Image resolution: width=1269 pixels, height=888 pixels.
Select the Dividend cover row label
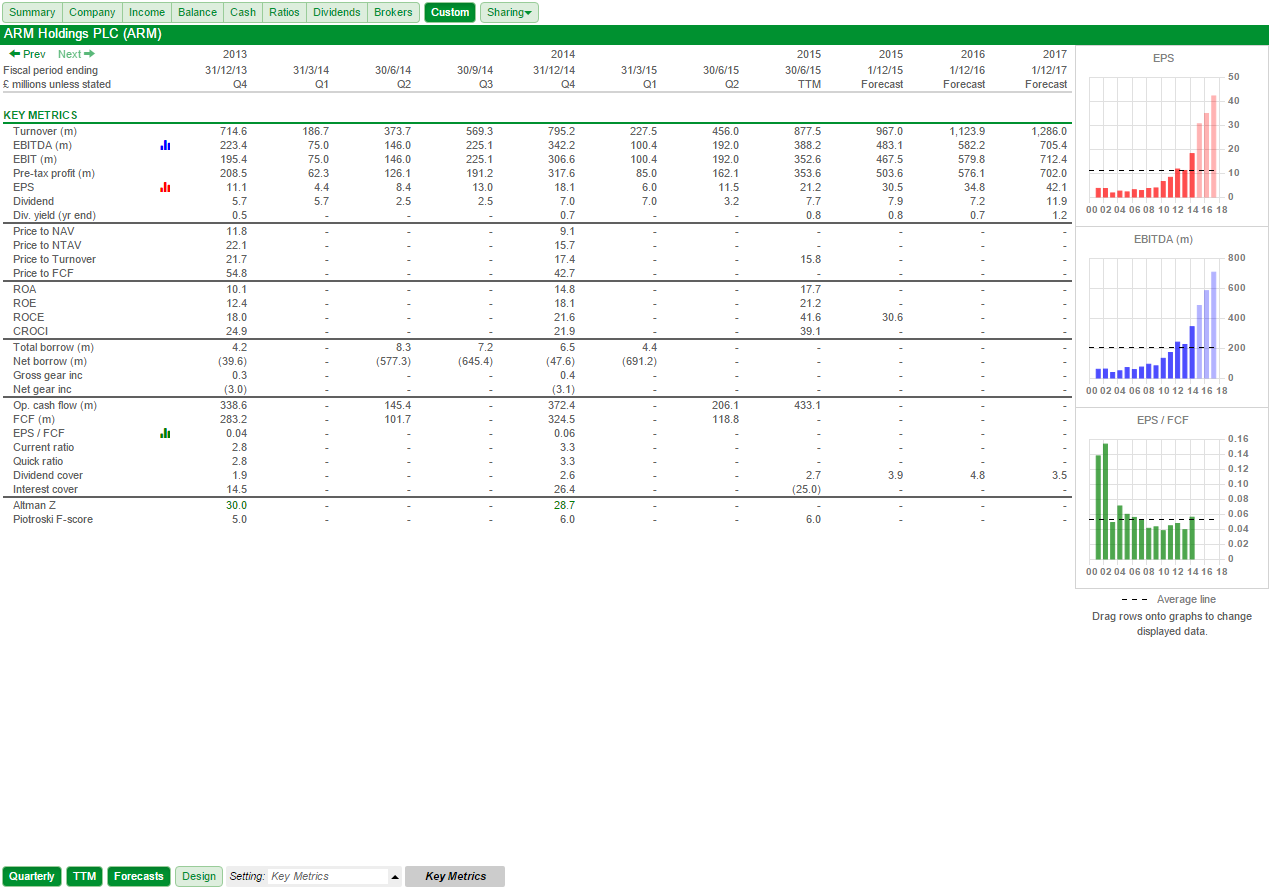[48, 475]
